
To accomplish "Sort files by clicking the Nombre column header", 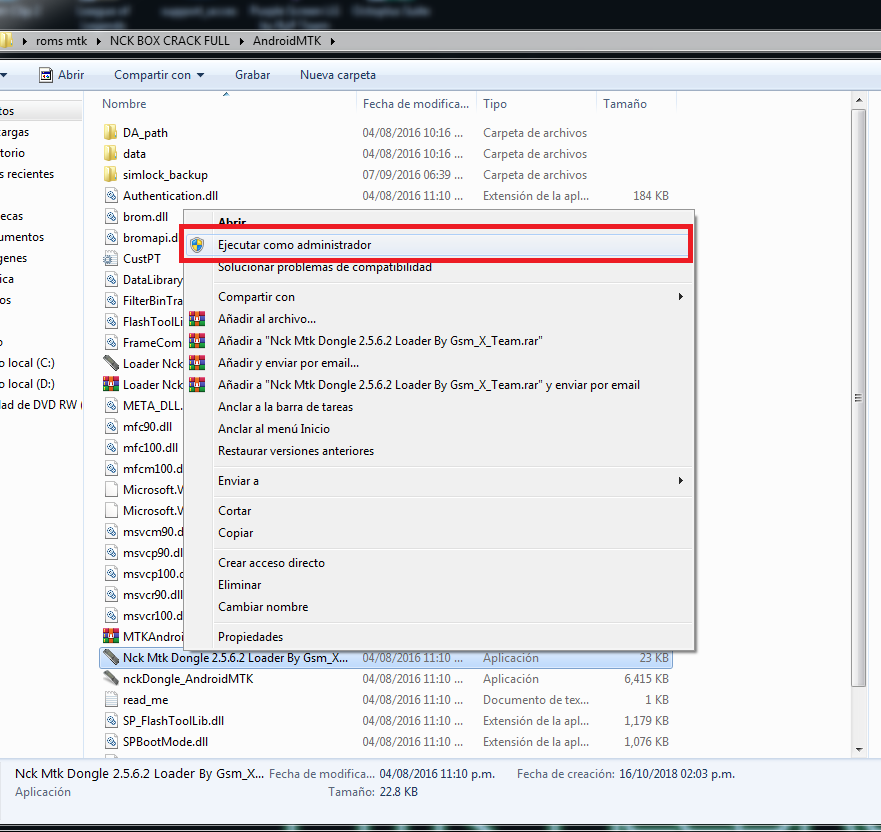I will pyautogui.click(x=122, y=103).
